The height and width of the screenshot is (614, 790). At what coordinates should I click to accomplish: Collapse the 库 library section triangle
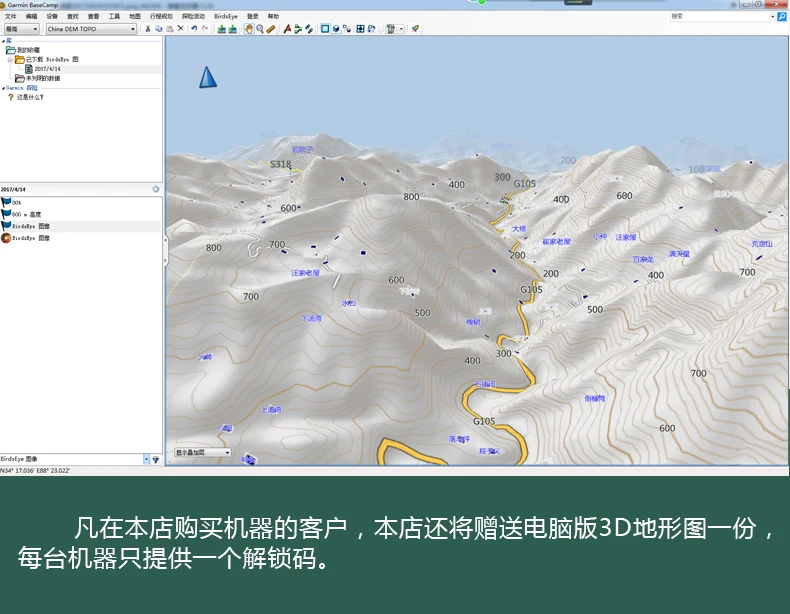[x=3, y=41]
